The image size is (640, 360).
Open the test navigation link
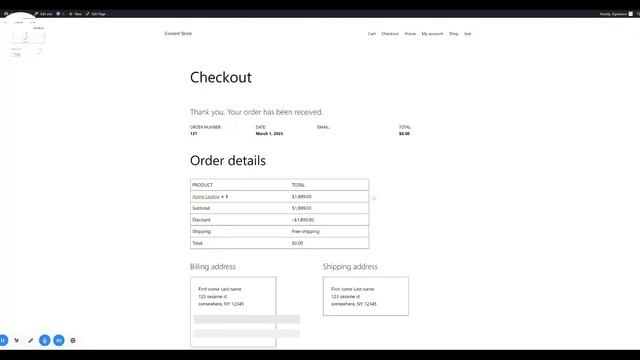(x=467, y=34)
